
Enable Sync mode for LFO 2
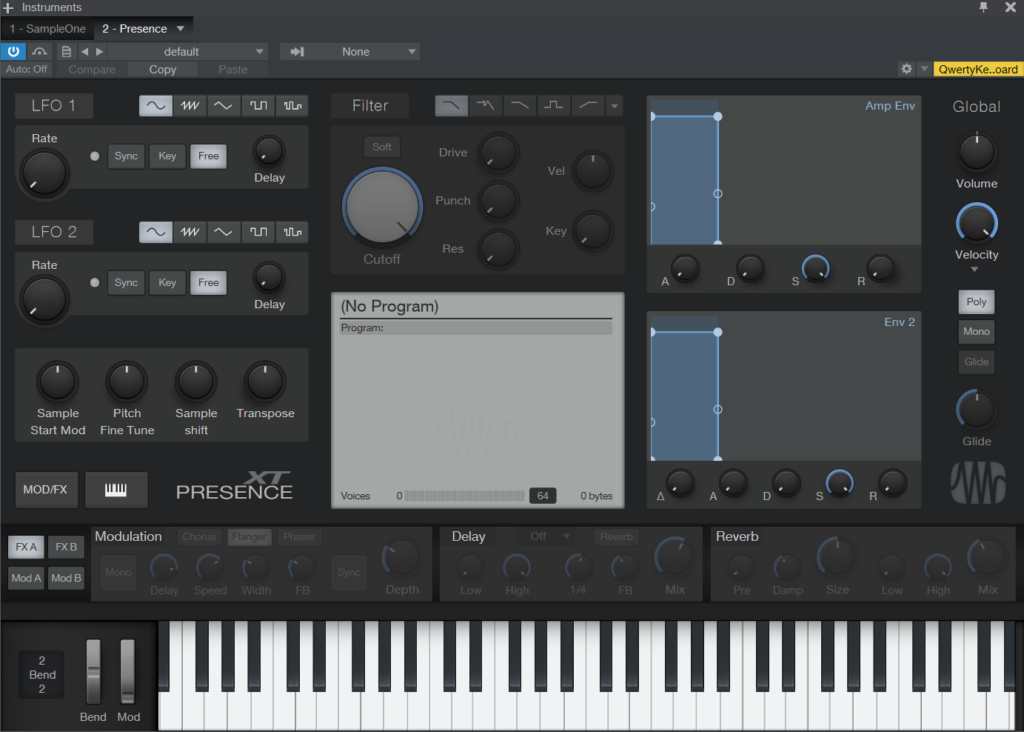[126, 283]
